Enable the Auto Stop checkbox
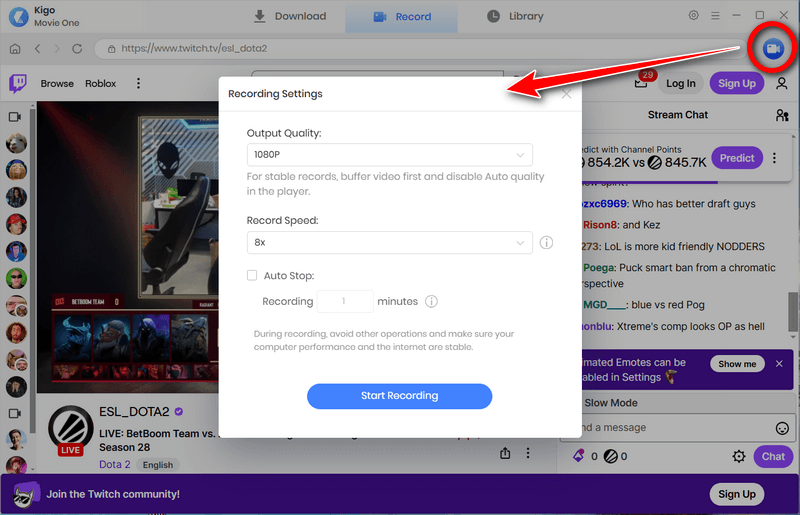The image size is (800, 515). coord(252,275)
